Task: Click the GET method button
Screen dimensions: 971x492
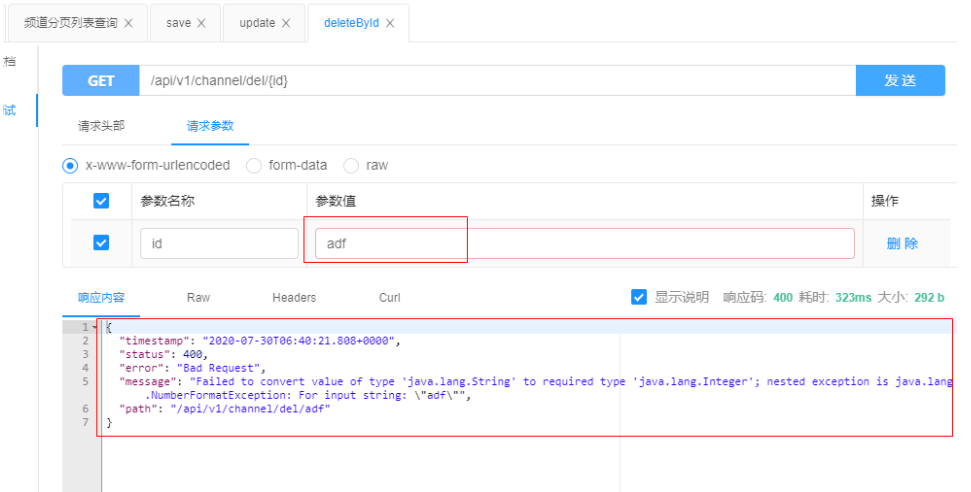Action: (x=100, y=81)
